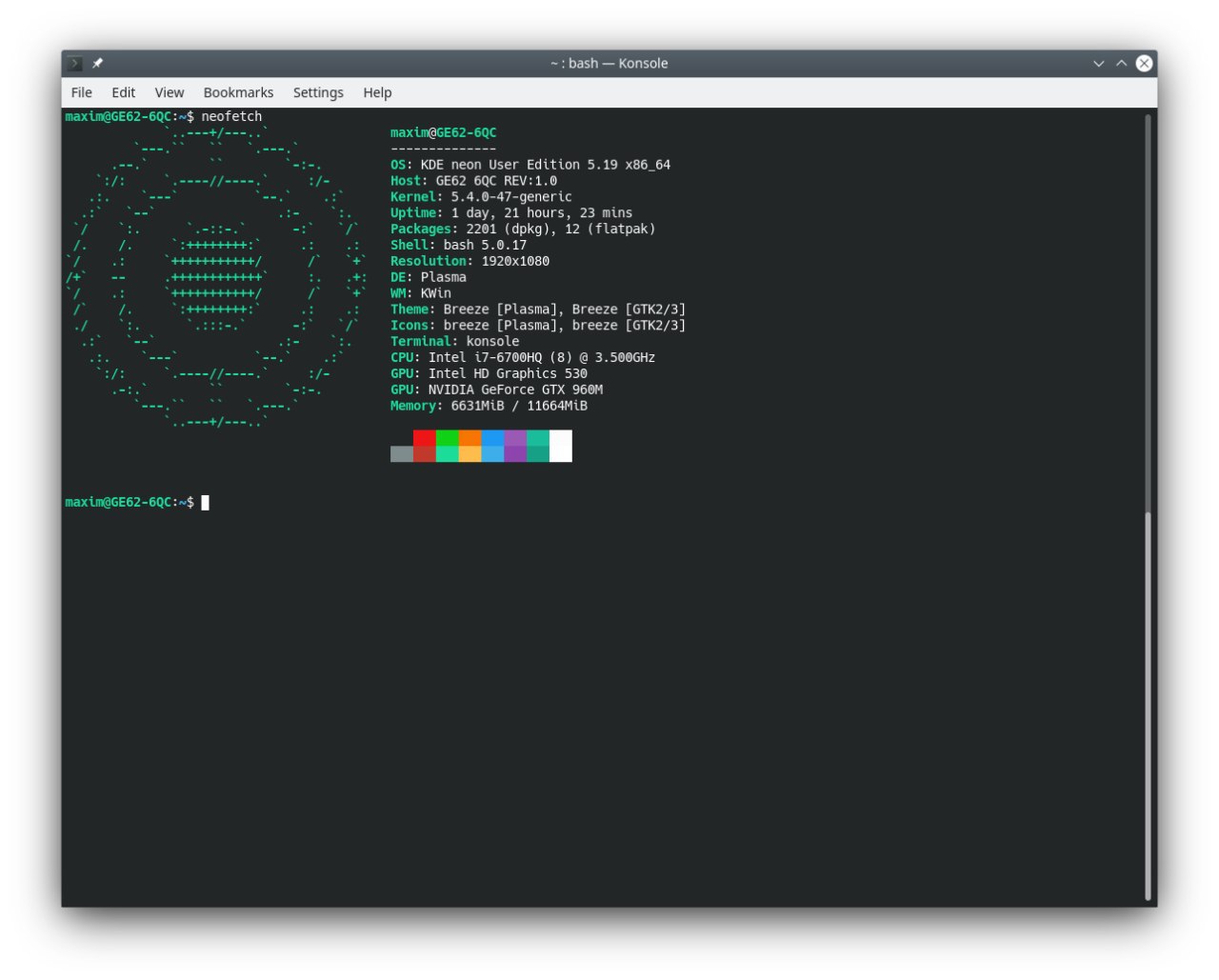Open the Edit menu
The width and height of the screenshot is (1219, 980).
pyautogui.click(x=123, y=92)
